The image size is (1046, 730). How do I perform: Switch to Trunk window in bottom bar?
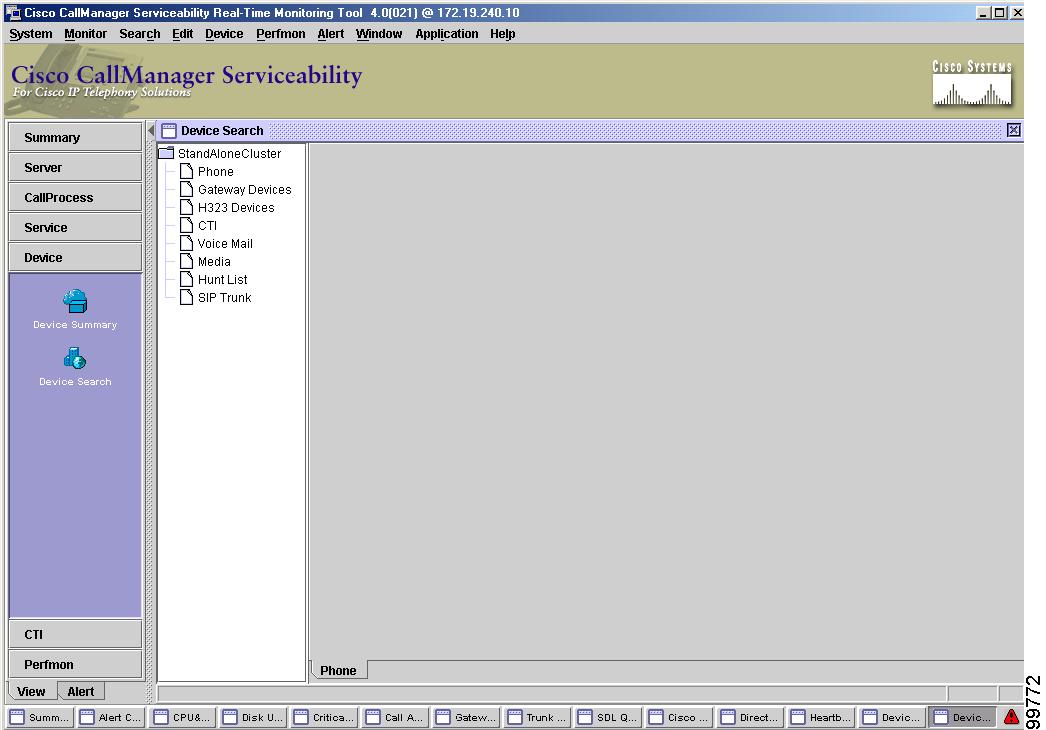539,717
